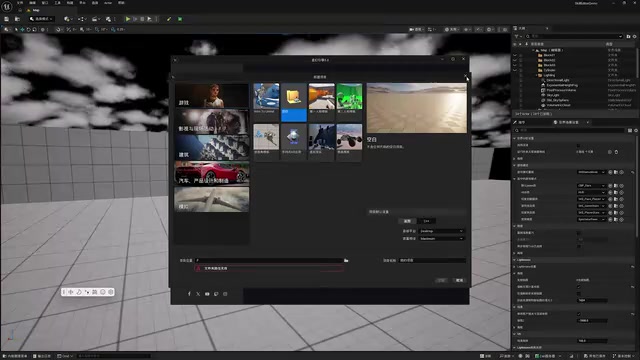Select ExponentialHeightFog in outliner
This screenshot has width=640, height=360.
pos(562,85)
